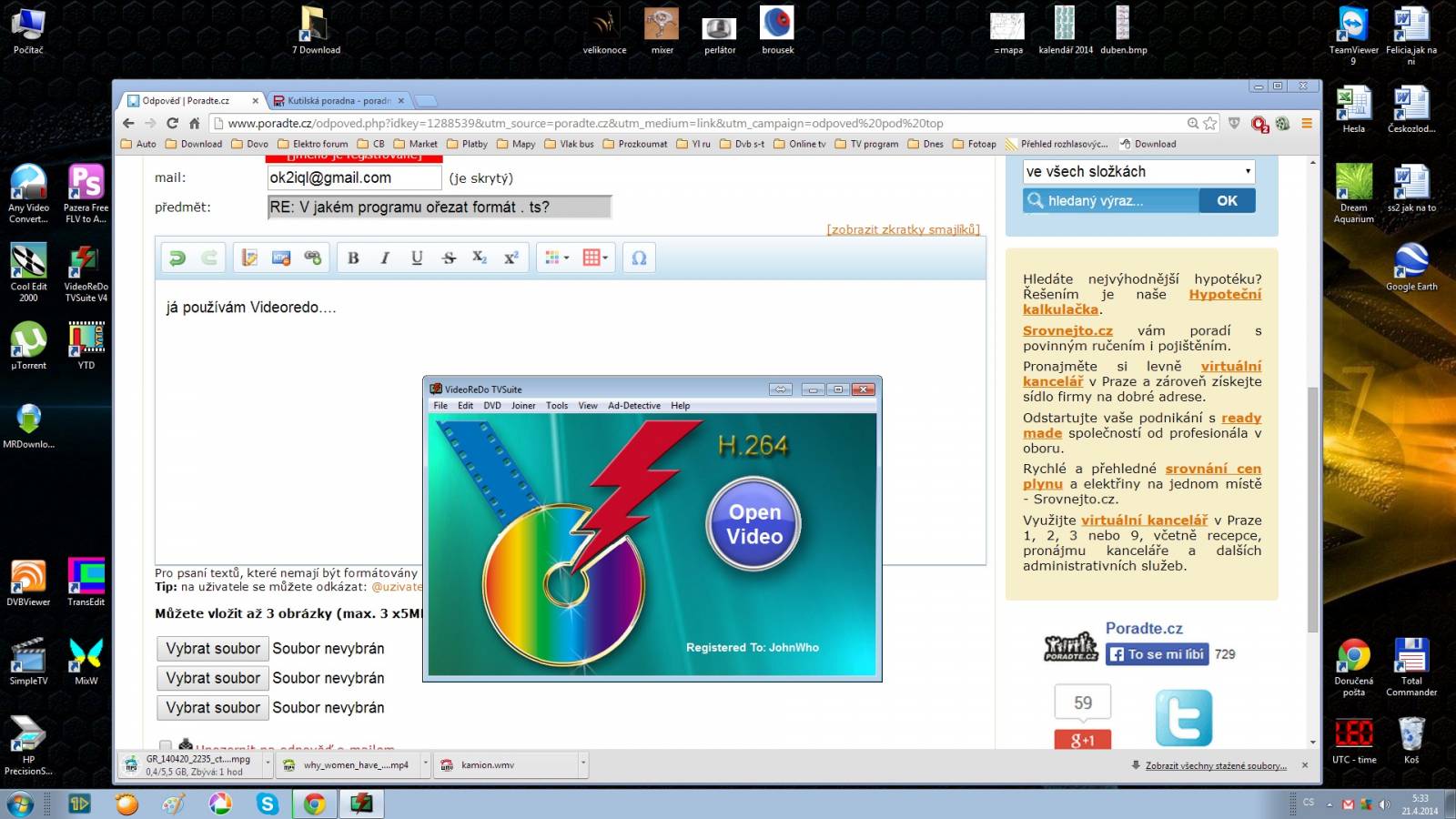Click the mail input field
Image resolution: width=1456 pixels, height=819 pixels.
(355, 177)
